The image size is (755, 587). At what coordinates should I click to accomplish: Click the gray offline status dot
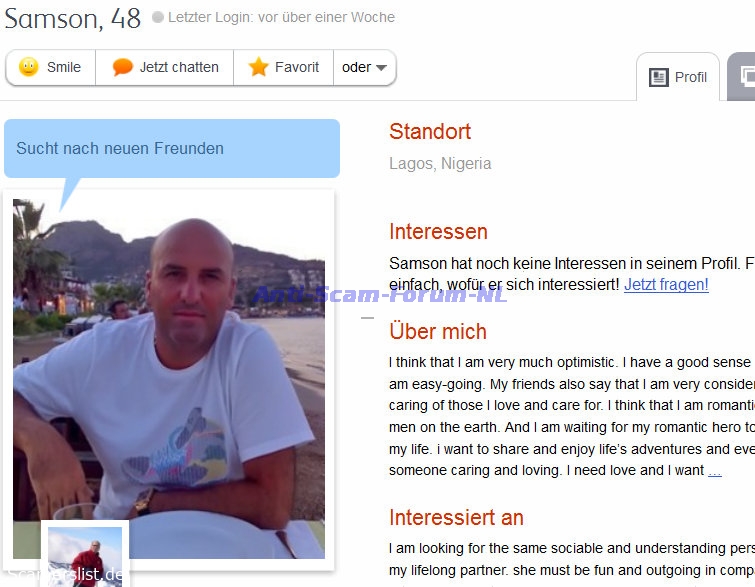(157, 17)
